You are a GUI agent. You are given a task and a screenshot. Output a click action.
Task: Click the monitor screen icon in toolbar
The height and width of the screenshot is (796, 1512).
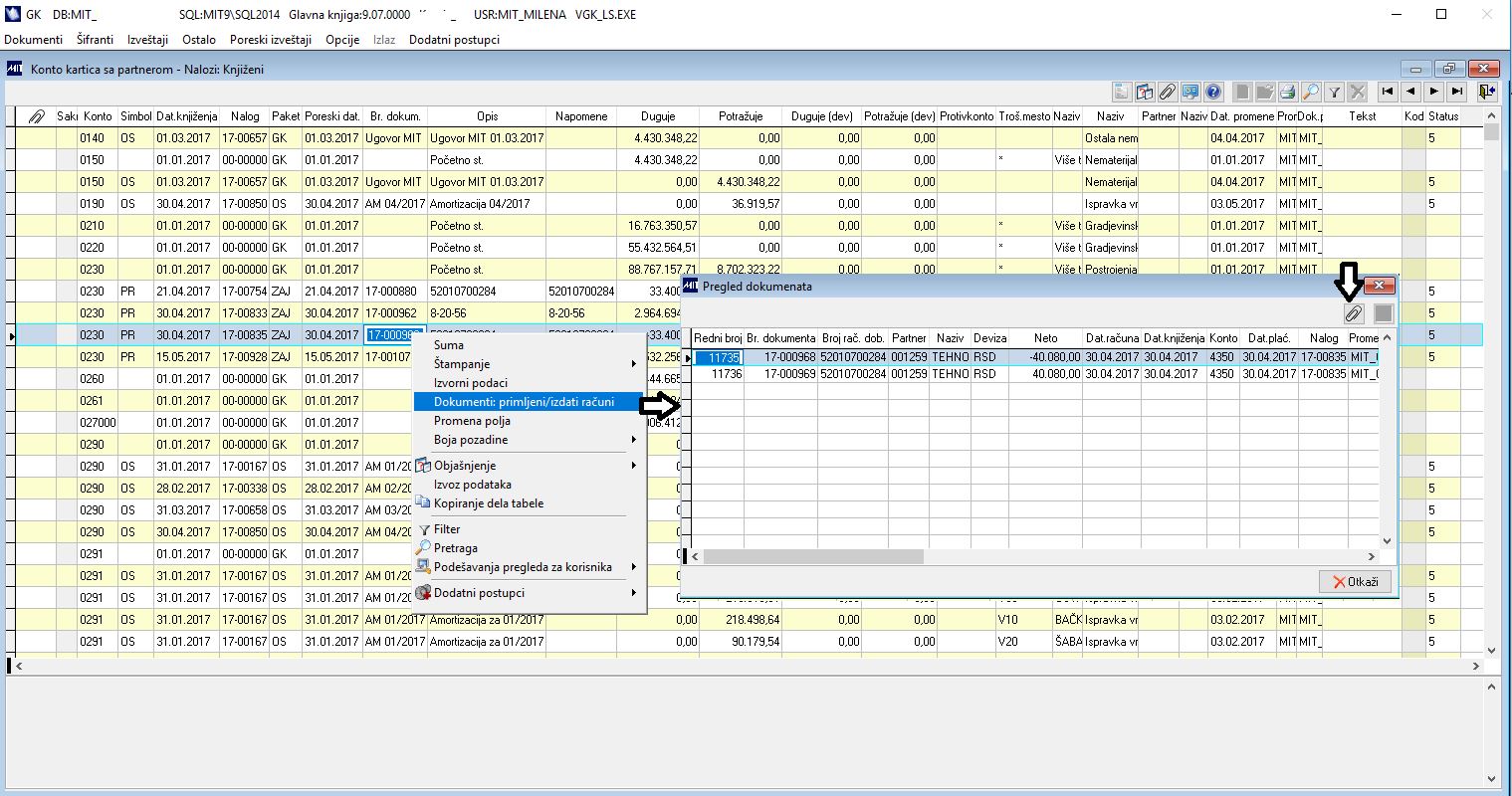point(1190,92)
